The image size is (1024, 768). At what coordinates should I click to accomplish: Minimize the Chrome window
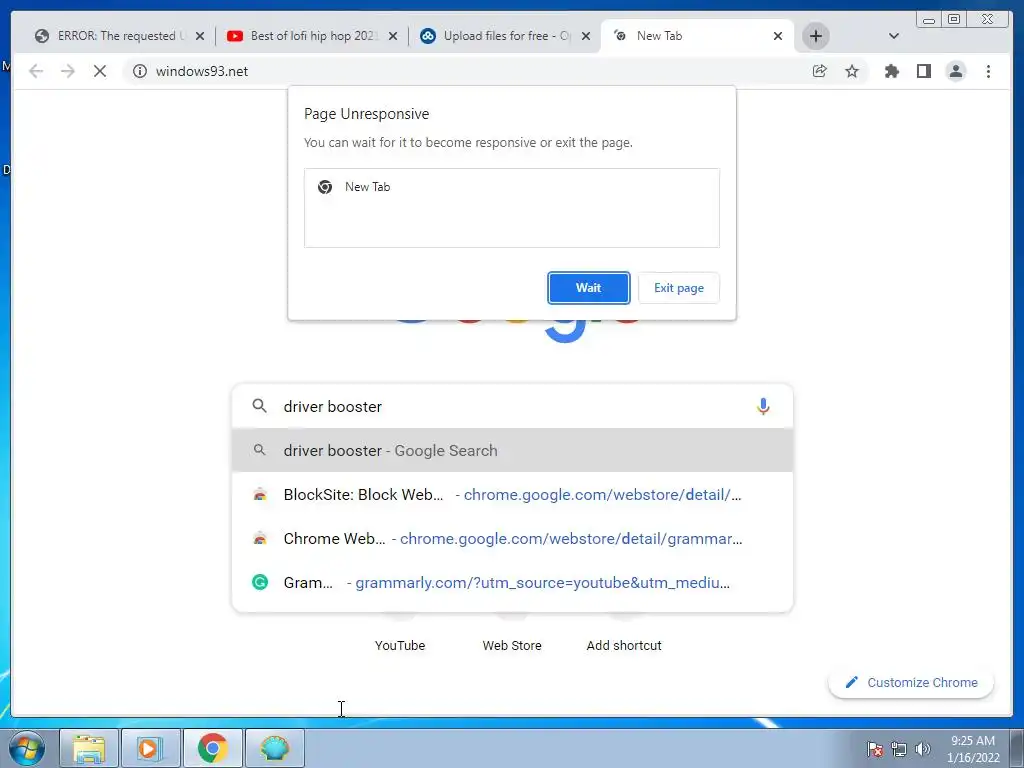[929, 20]
